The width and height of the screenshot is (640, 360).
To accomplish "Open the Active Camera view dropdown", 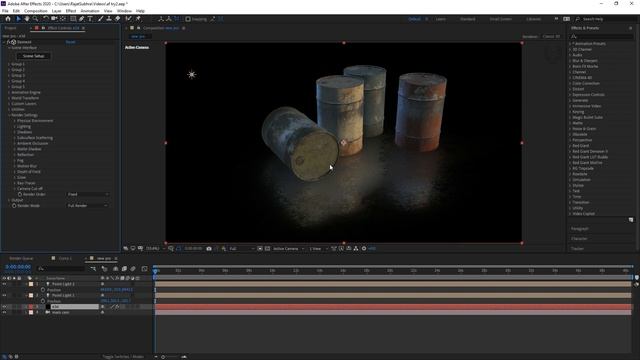I will pyautogui.click(x=289, y=249).
